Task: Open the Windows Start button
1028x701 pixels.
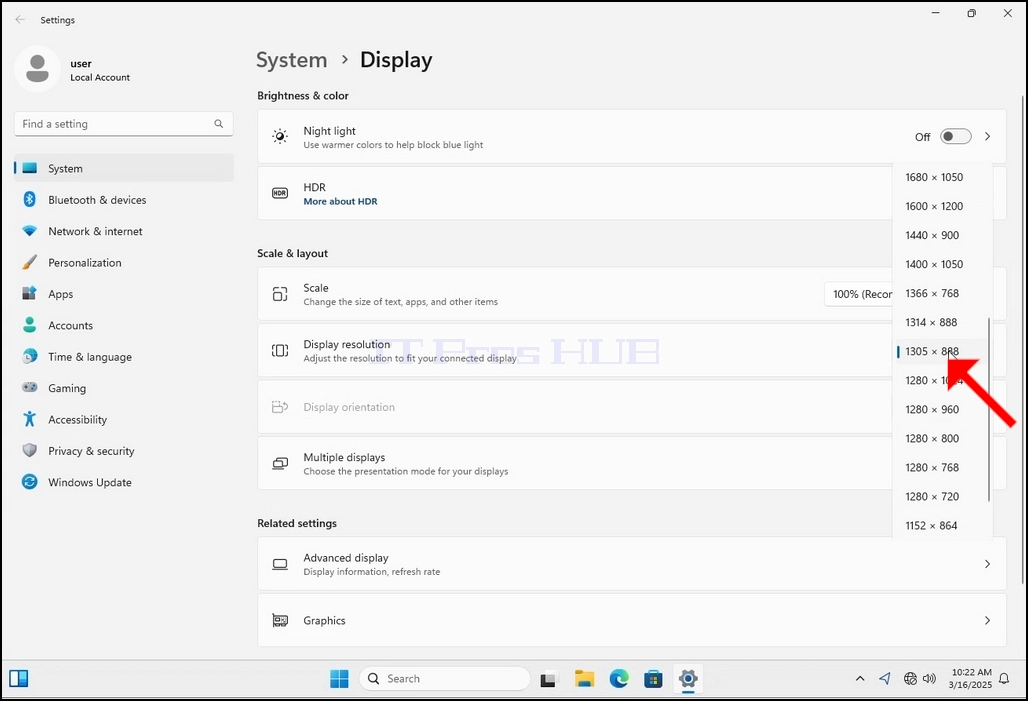Action: 339,679
